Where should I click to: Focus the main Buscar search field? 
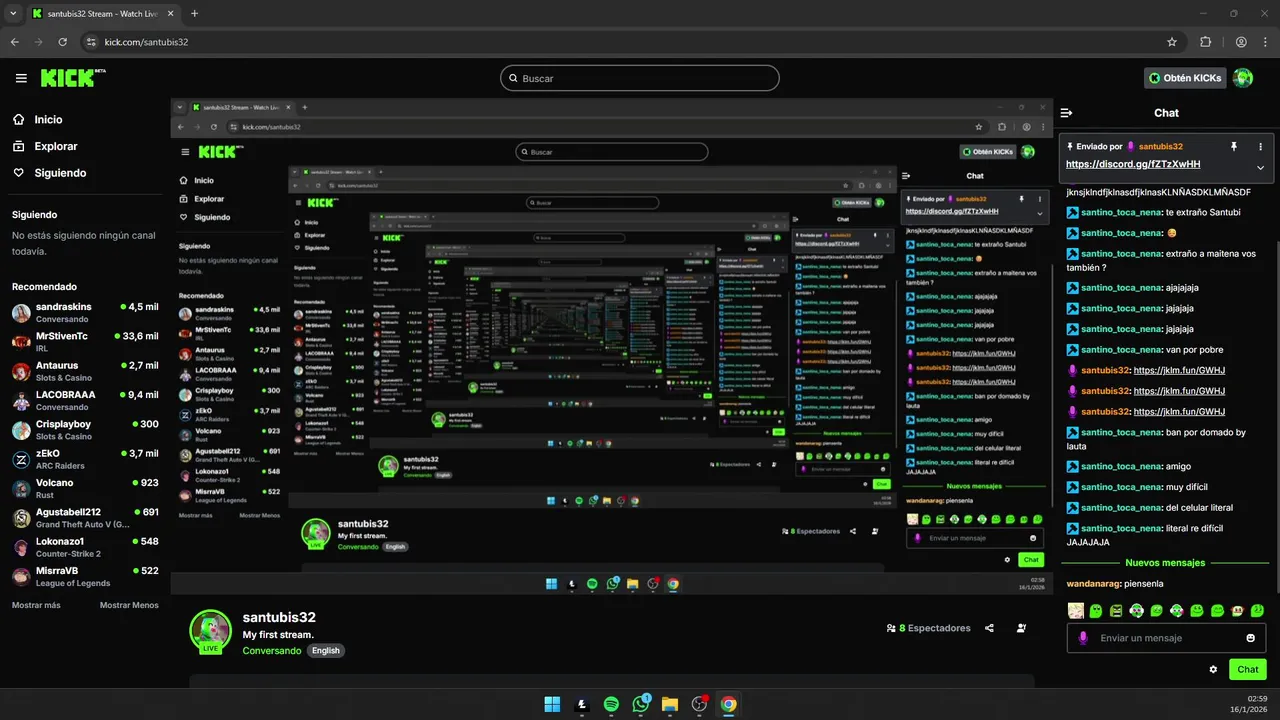pos(640,78)
